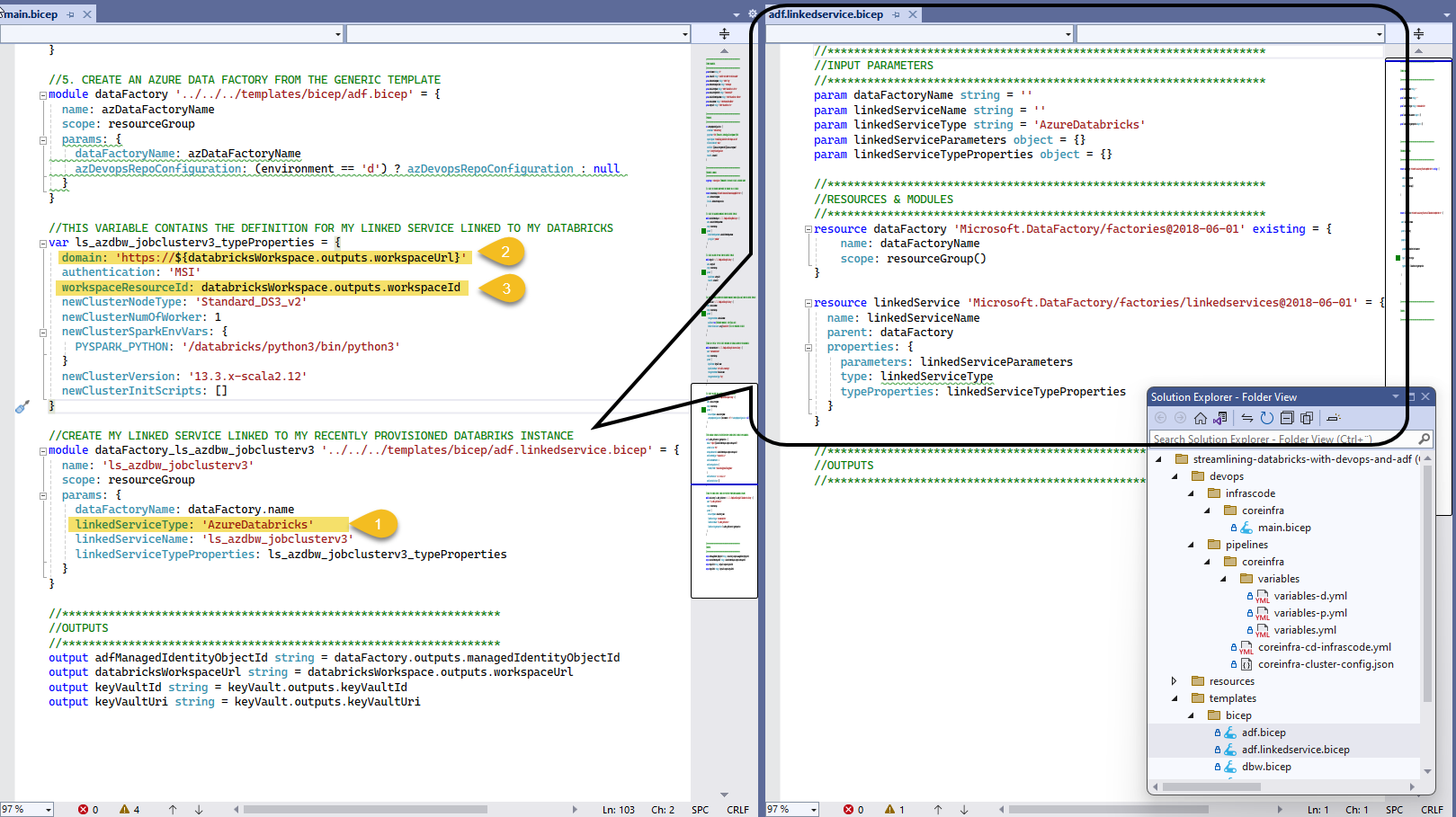Click the split editor icon in adf.linkedservice.bicep pane
This screenshot has width=1456, height=817.
coord(1418,34)
